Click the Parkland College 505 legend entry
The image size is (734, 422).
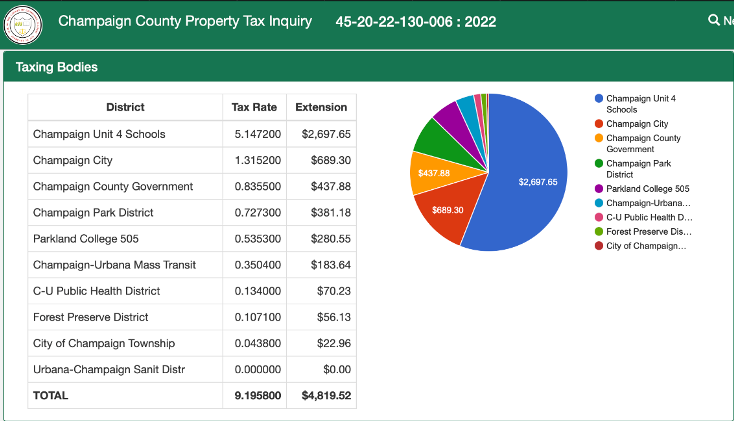[642, 189]
